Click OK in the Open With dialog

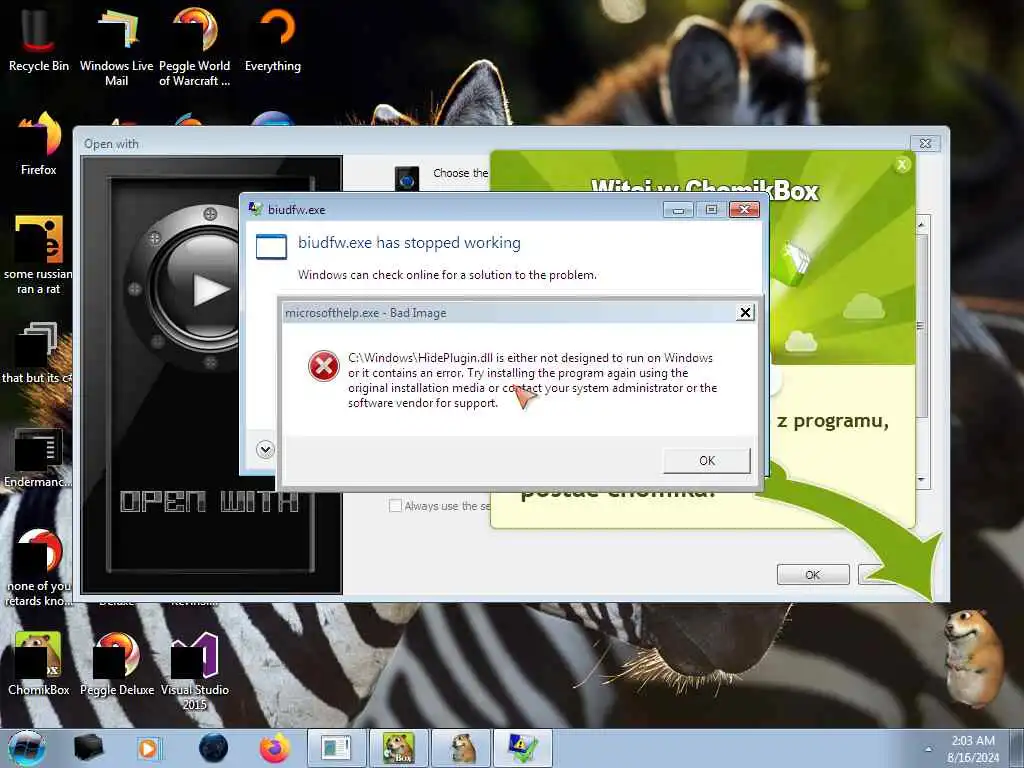tap(813, 575)
